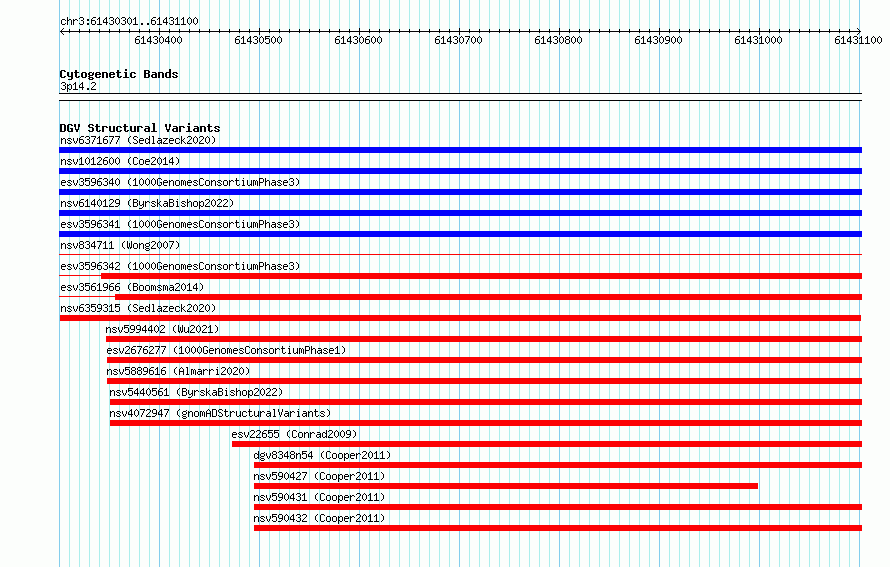Click the nsv6371677 (Sedlazeck2020) variant label
The width and height of the screenshot is (890, 567).
[138, 140]
